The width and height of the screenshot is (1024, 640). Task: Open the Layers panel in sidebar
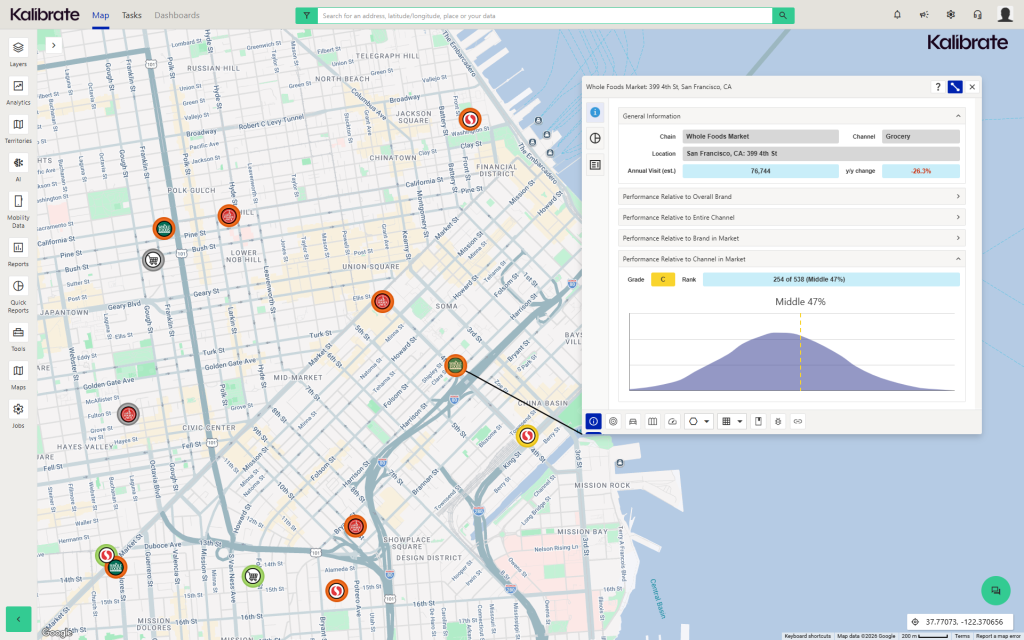[18, 47]
